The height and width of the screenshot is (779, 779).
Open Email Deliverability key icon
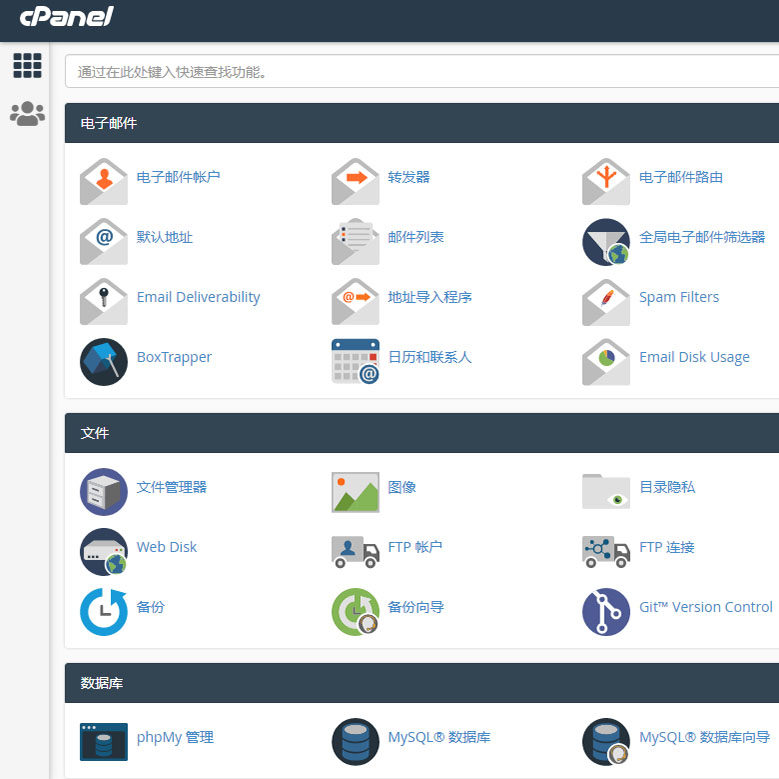point(104,302)
